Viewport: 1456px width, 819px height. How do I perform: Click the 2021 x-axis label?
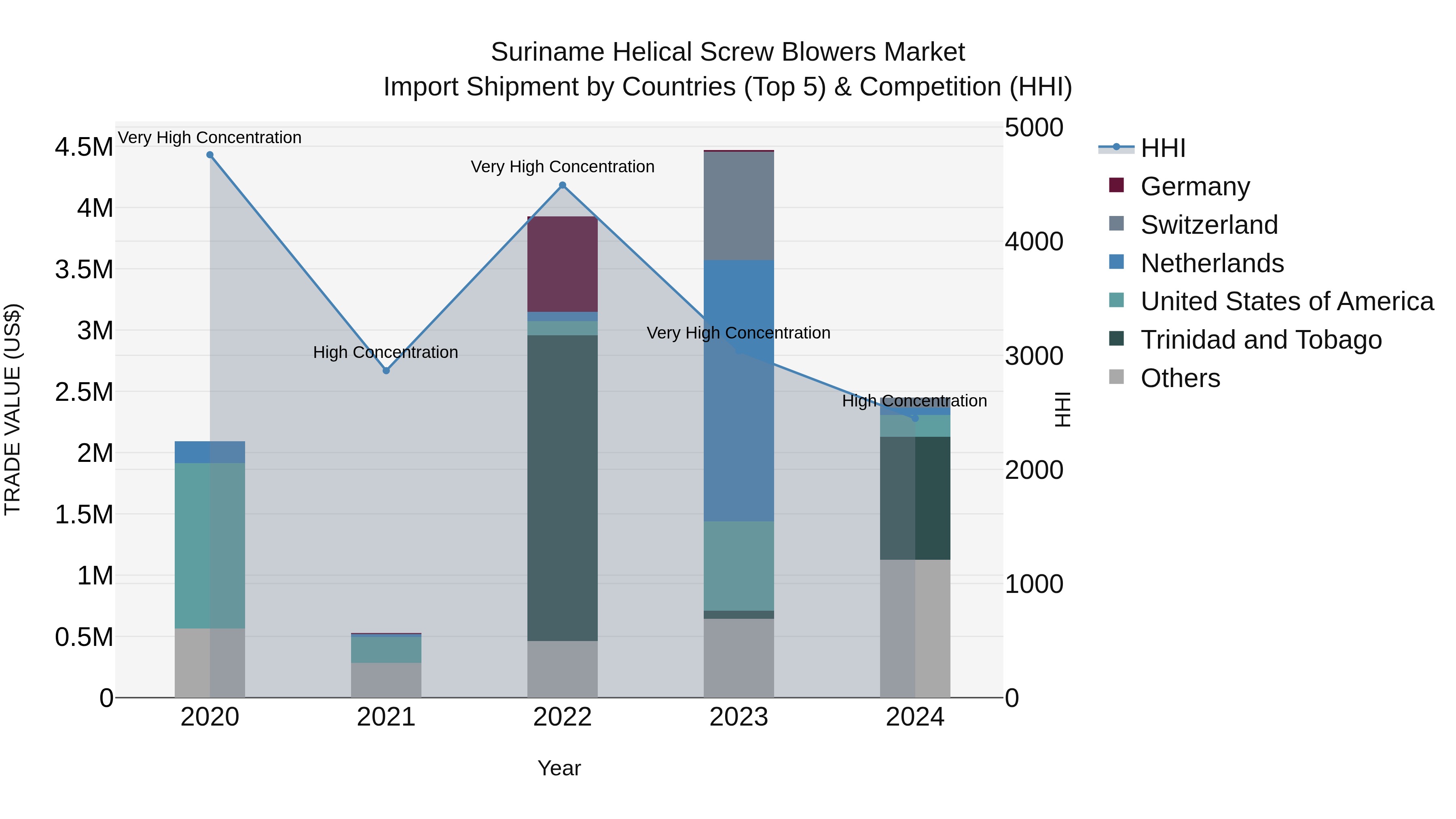tap(386, 717)
